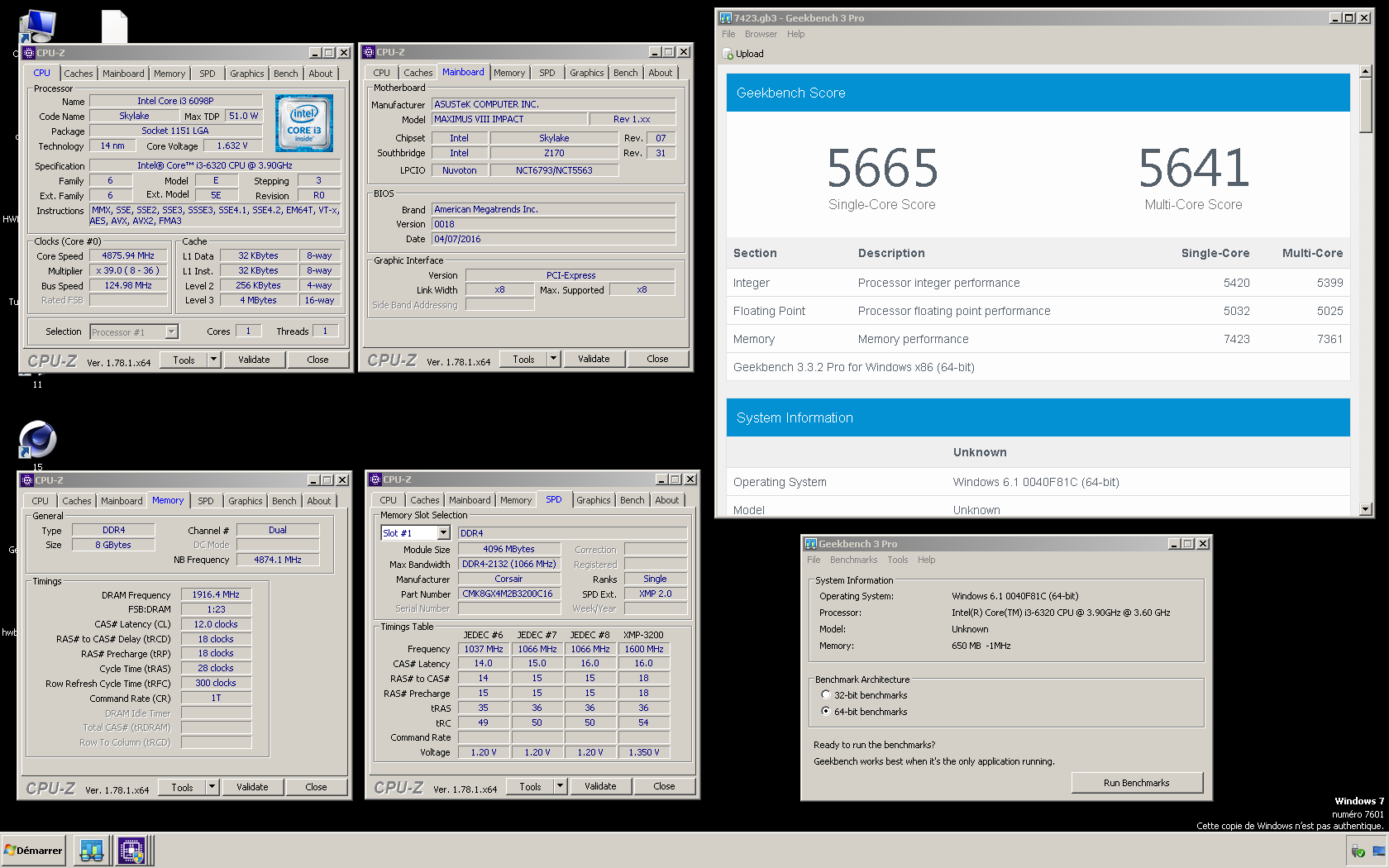This screenshot has width=1389, height=868.
Task: Click Validate in SPD CPU-Z window
Action: tap(600, 786)
